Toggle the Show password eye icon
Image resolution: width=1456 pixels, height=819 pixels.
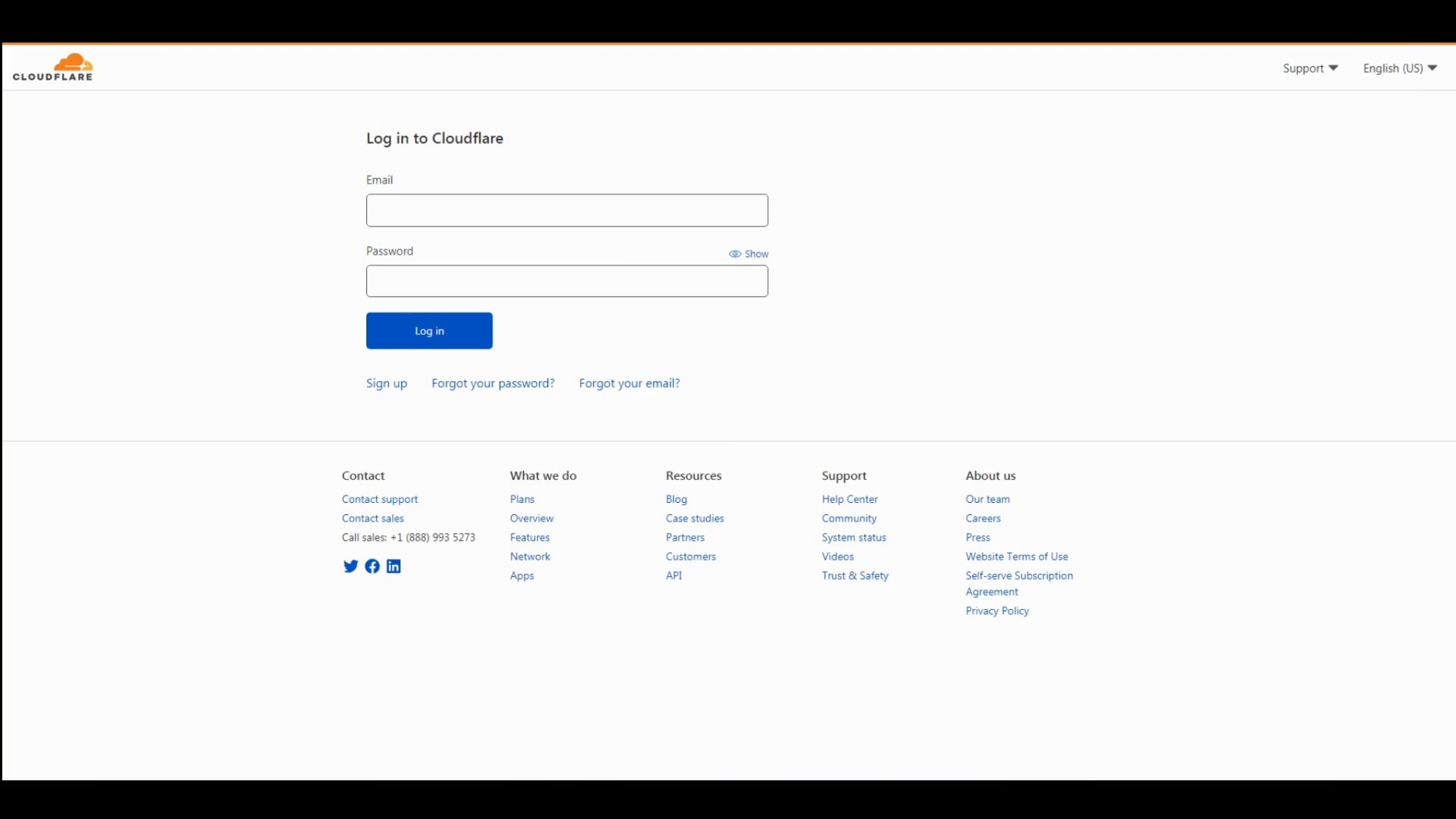click(735, 254)
